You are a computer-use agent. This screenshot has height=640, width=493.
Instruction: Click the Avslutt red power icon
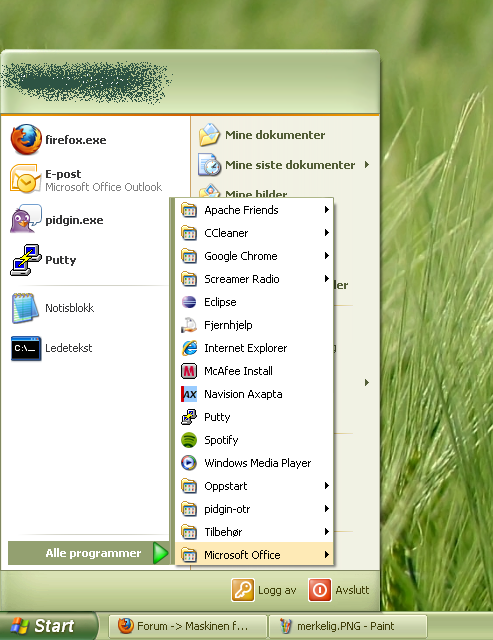[x=320, y=590]
